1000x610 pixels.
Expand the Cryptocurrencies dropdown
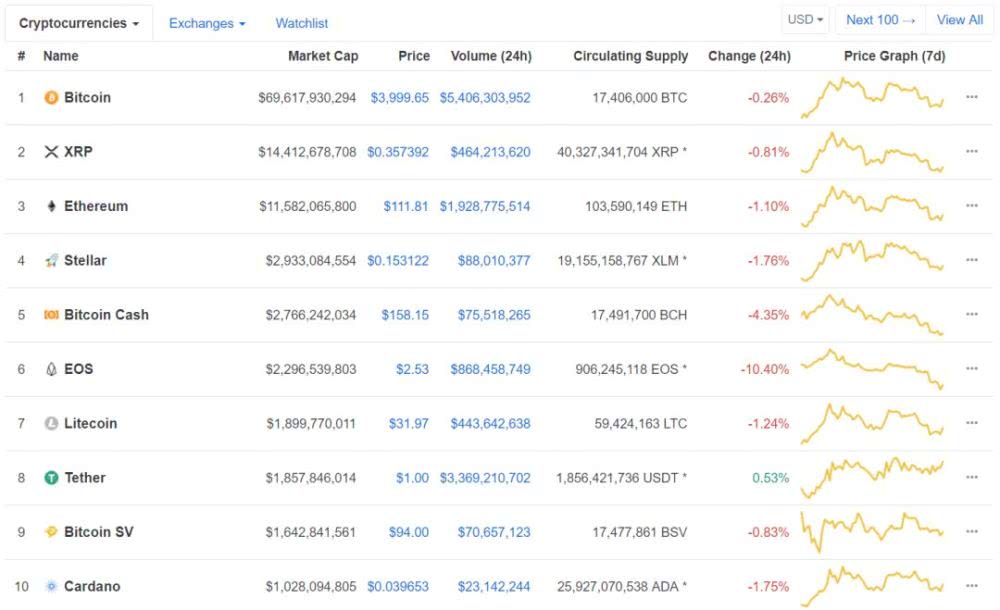coord(79,23)
